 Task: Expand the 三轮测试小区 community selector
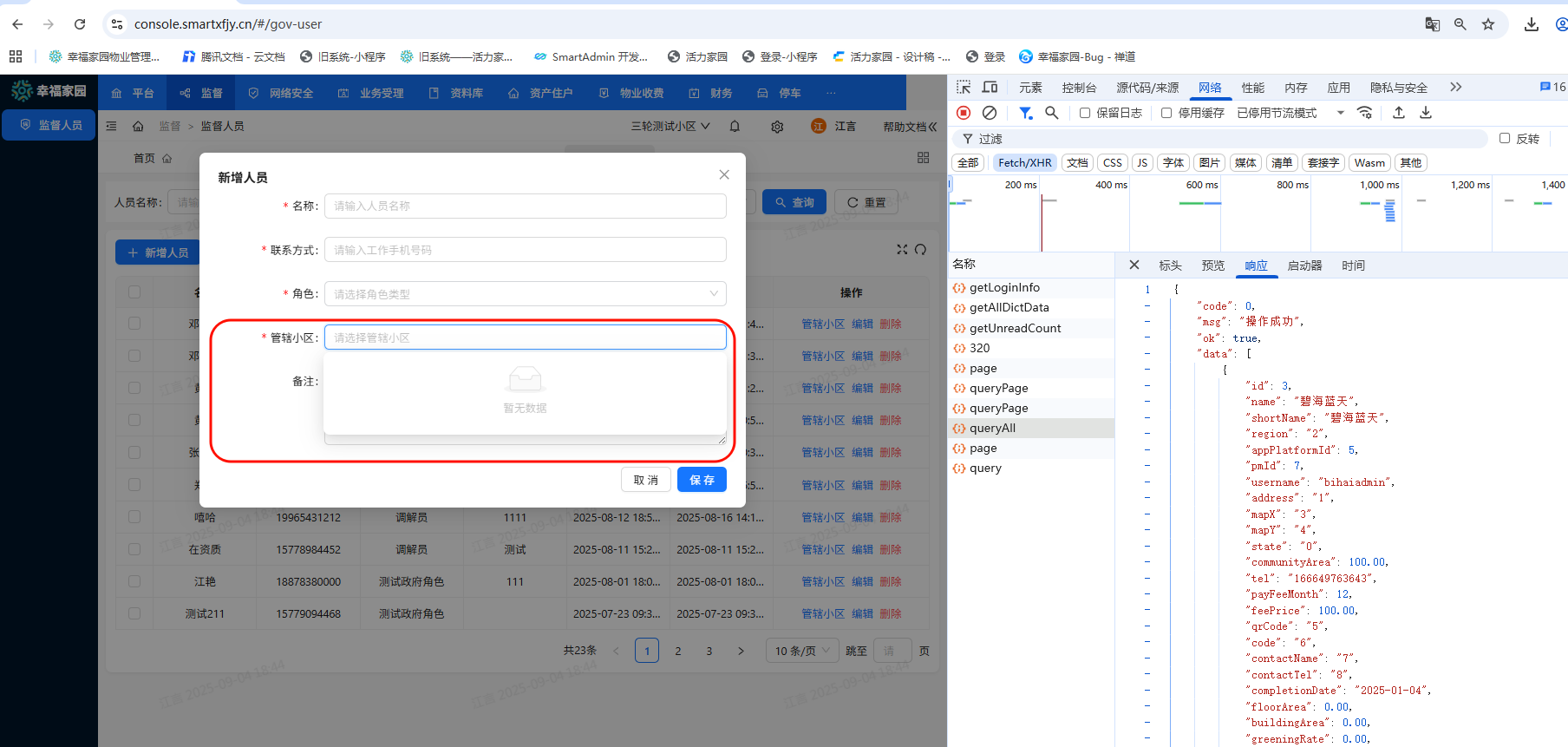(670, 127)
